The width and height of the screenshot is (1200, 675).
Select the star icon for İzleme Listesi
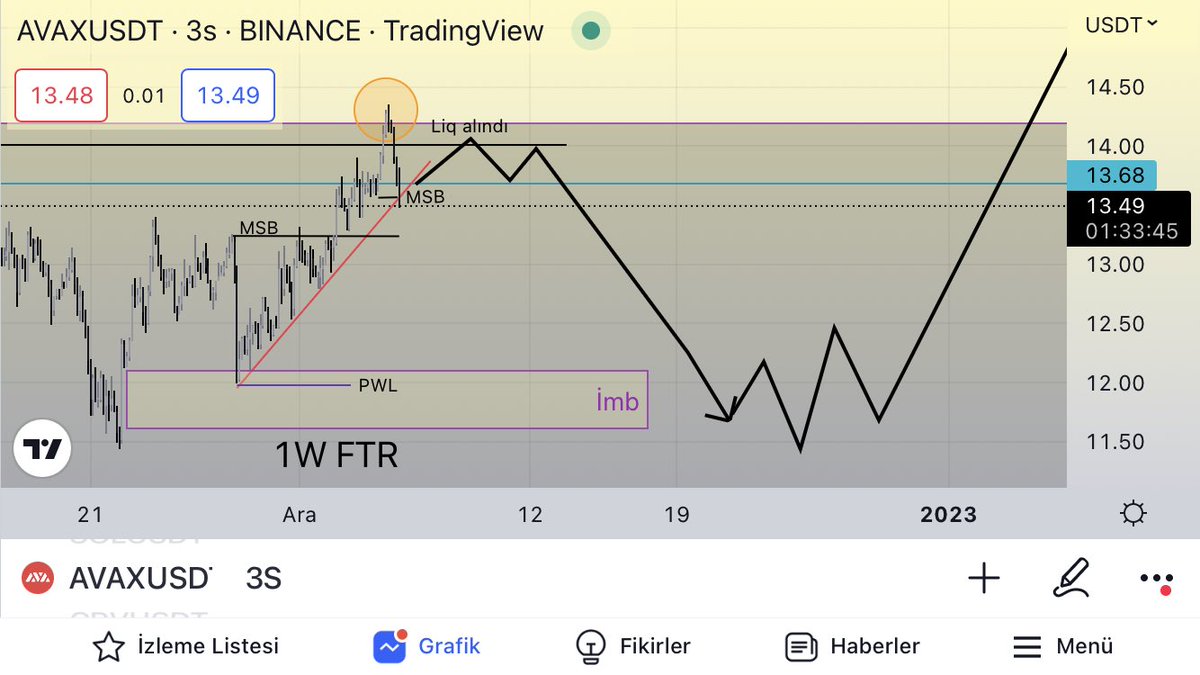pos(107,646)
